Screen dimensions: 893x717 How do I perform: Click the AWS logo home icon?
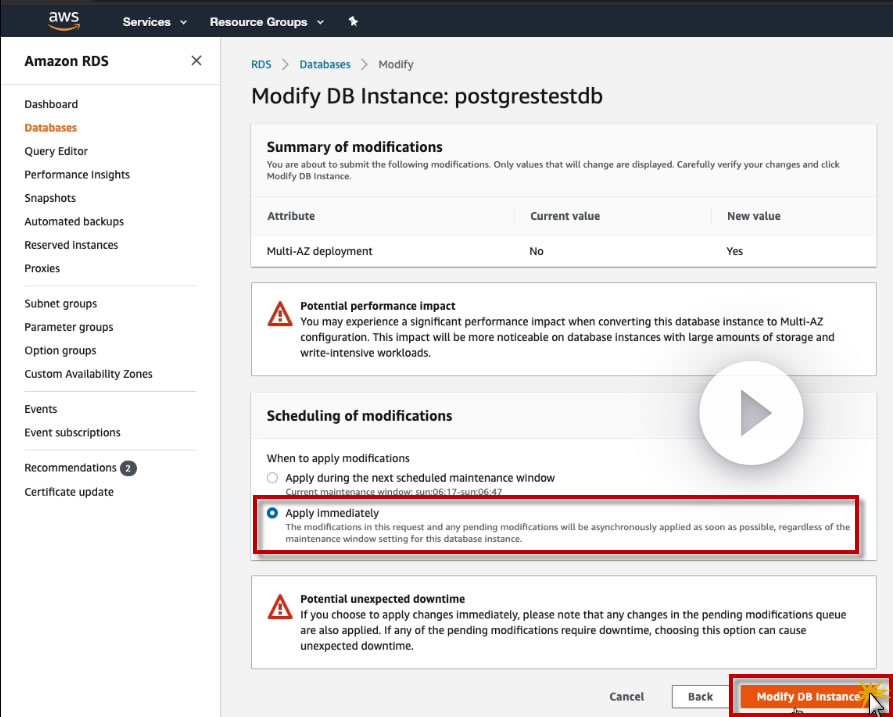point(64,21)
